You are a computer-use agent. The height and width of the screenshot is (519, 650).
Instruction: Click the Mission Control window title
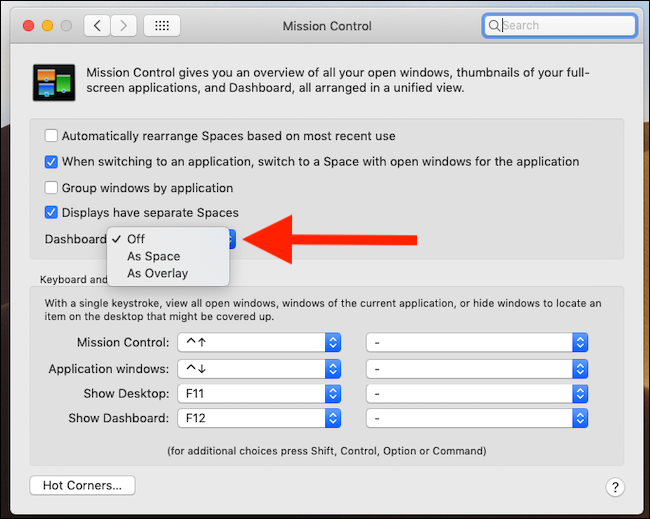(327, 26)
